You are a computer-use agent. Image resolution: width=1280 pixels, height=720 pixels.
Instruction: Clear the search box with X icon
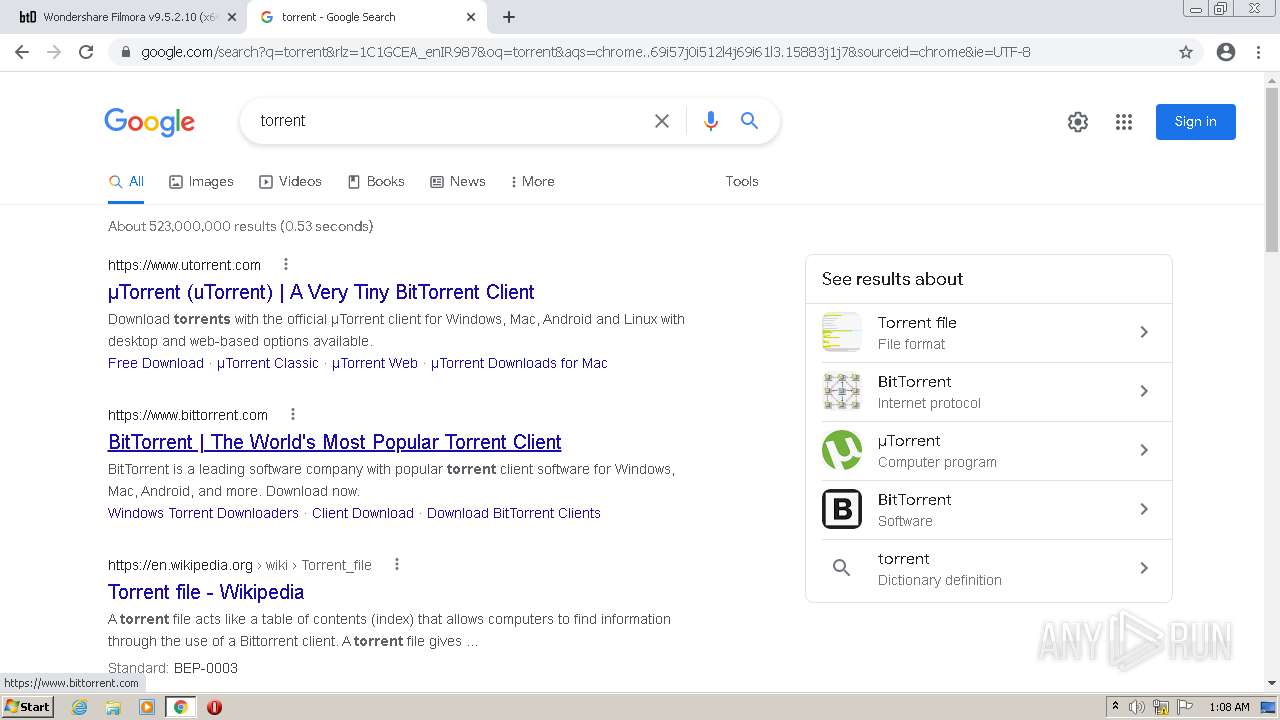pyautogui.click(x=662, y=121)
